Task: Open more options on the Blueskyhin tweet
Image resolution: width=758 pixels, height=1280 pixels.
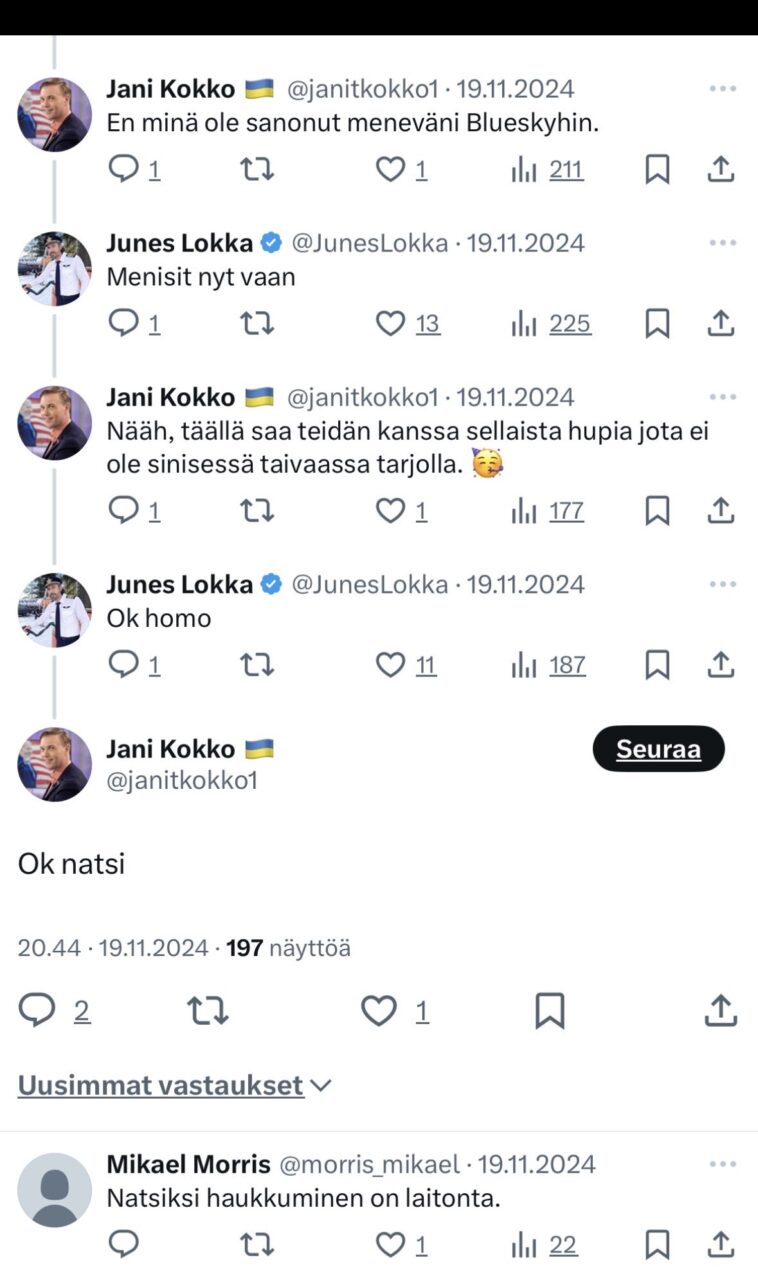Action: [722, 89]
